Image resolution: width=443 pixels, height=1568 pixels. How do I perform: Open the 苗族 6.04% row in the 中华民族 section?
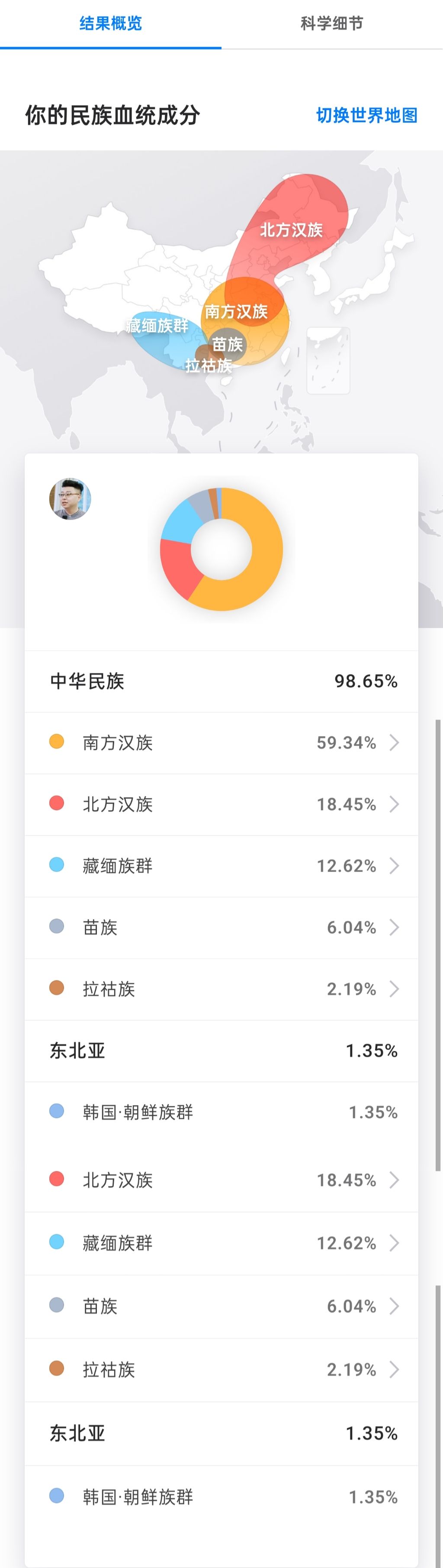coord(221,928)
